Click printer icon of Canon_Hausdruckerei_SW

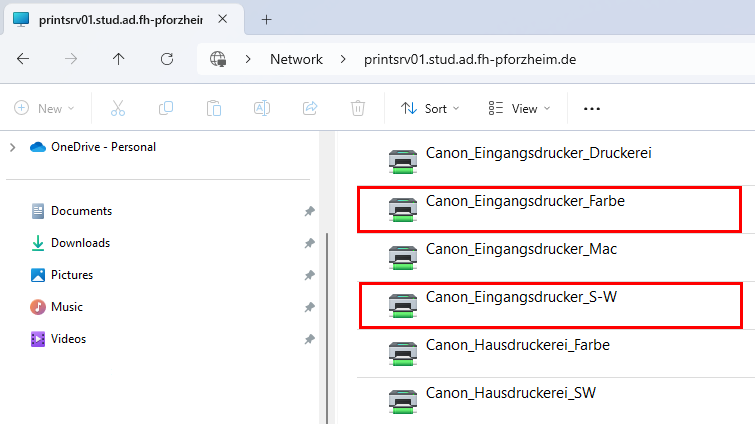click(x=403, y=402)
